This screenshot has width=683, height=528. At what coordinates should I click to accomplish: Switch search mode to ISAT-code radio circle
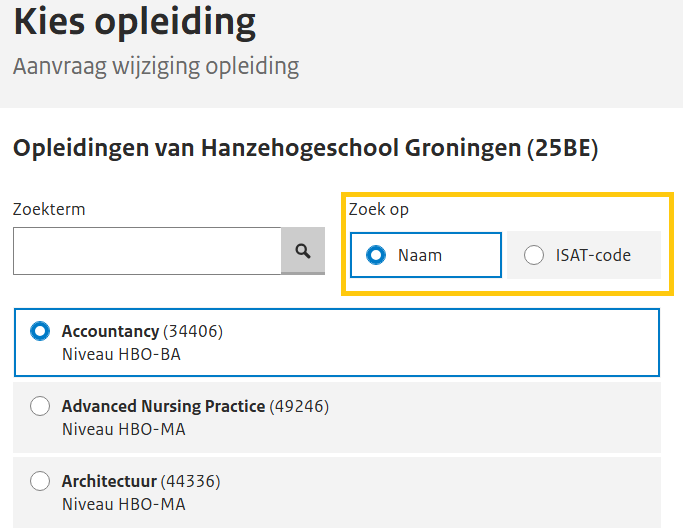pyautogui.click(x=534, y=255)
